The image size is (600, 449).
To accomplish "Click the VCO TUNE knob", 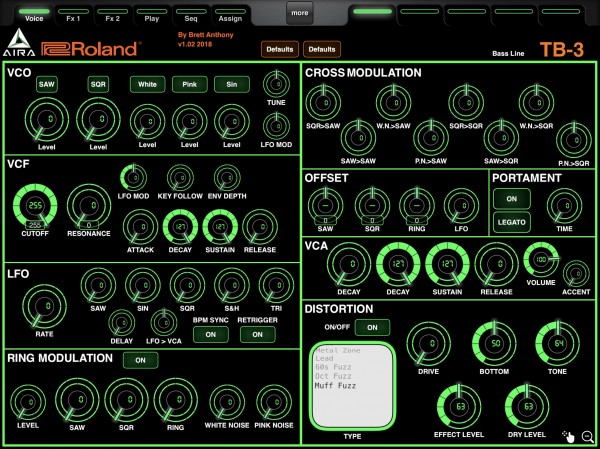I will coord(276,84).
